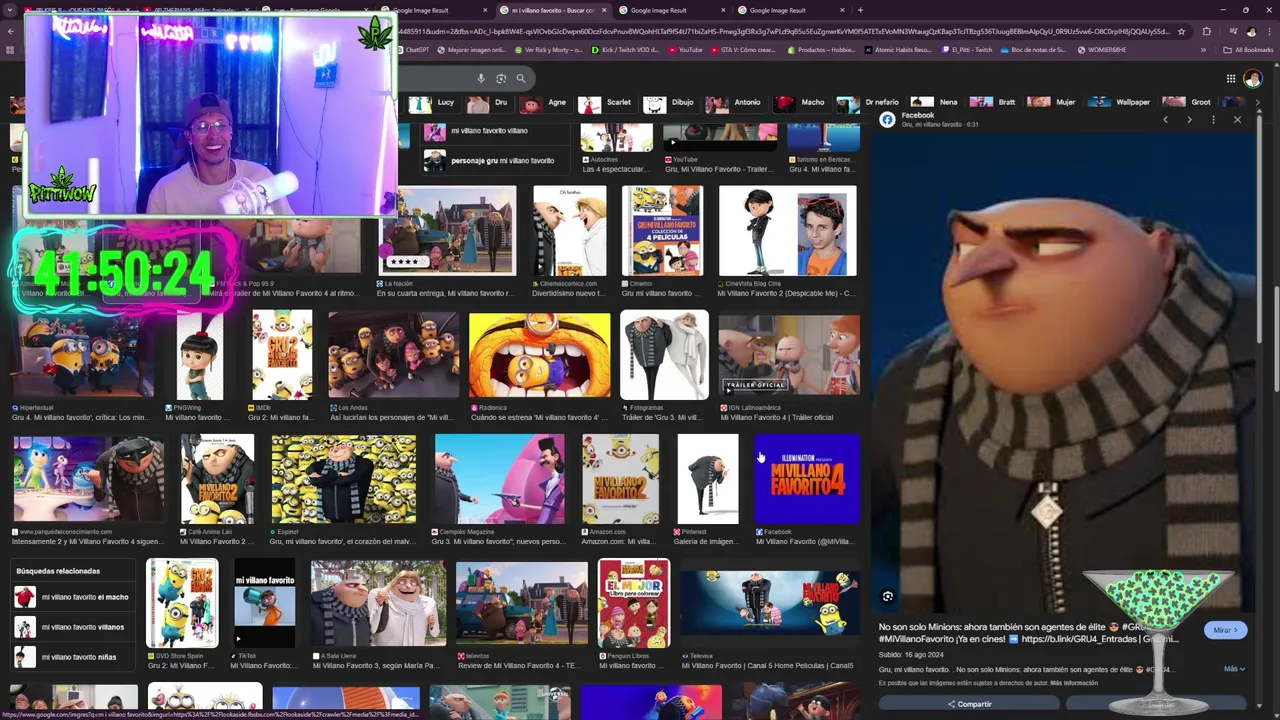Select the Wallpaper filter chip

point(1120,102)
